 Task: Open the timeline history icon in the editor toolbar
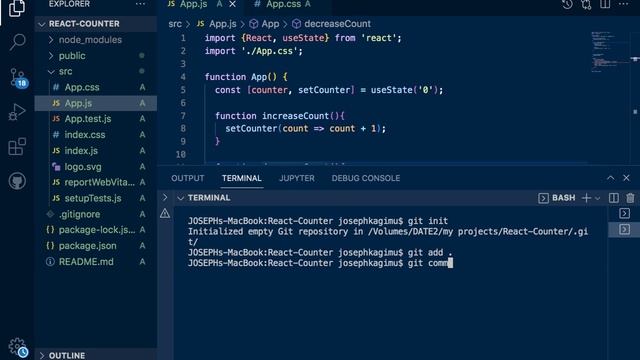pyautogui.click(x=567, y=4)
